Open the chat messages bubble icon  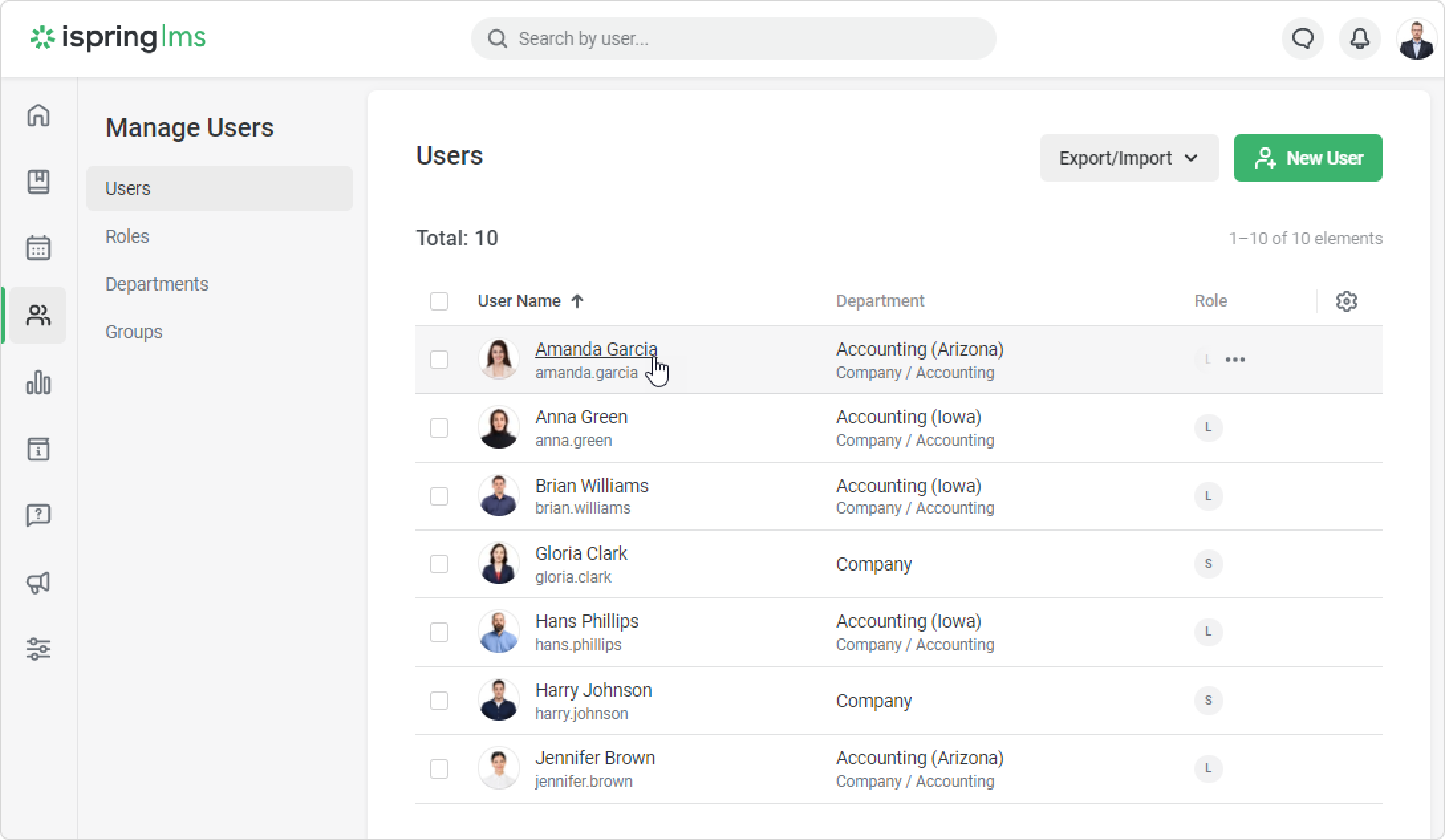pos(1303,38)
